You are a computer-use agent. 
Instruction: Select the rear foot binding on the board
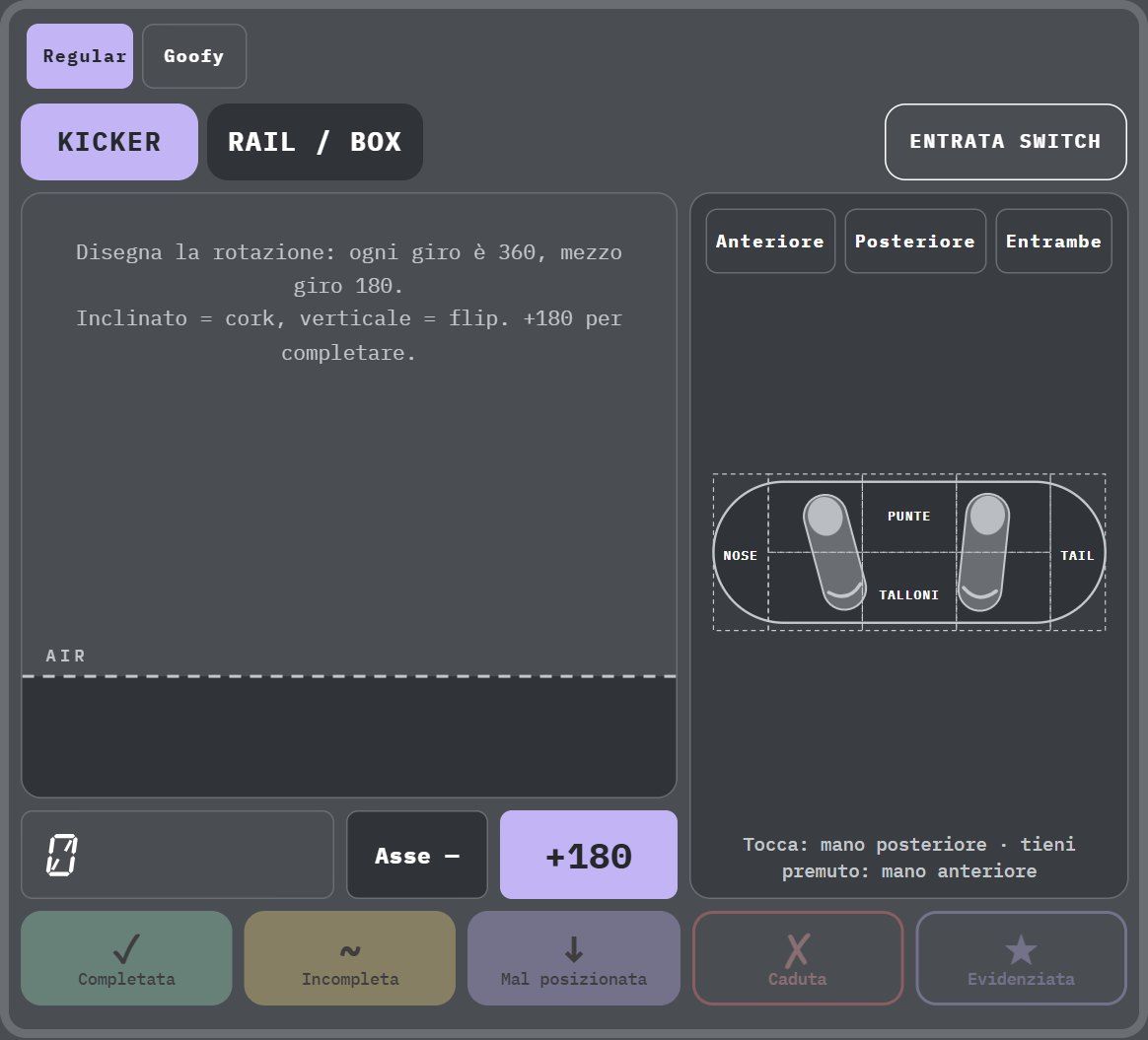pos(984,552)
